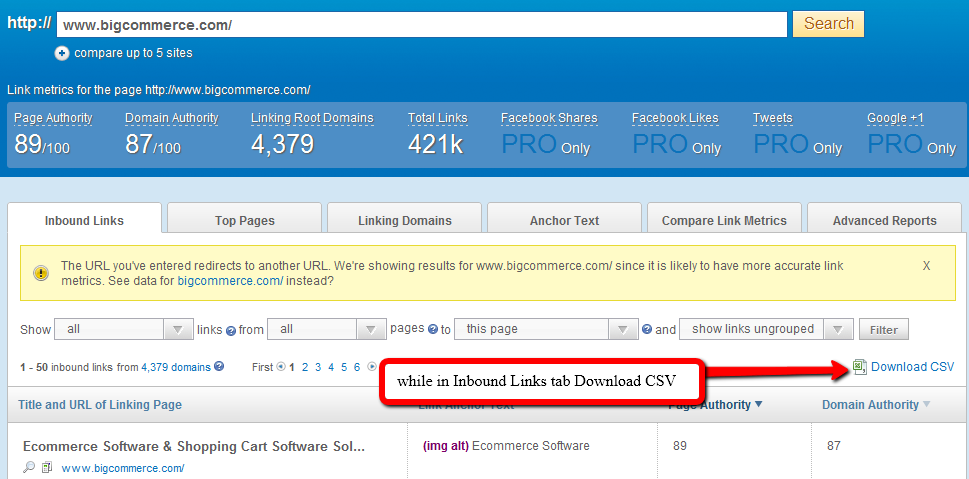Go to results page 5
This screenshot has width=969, height=479.
344,367
